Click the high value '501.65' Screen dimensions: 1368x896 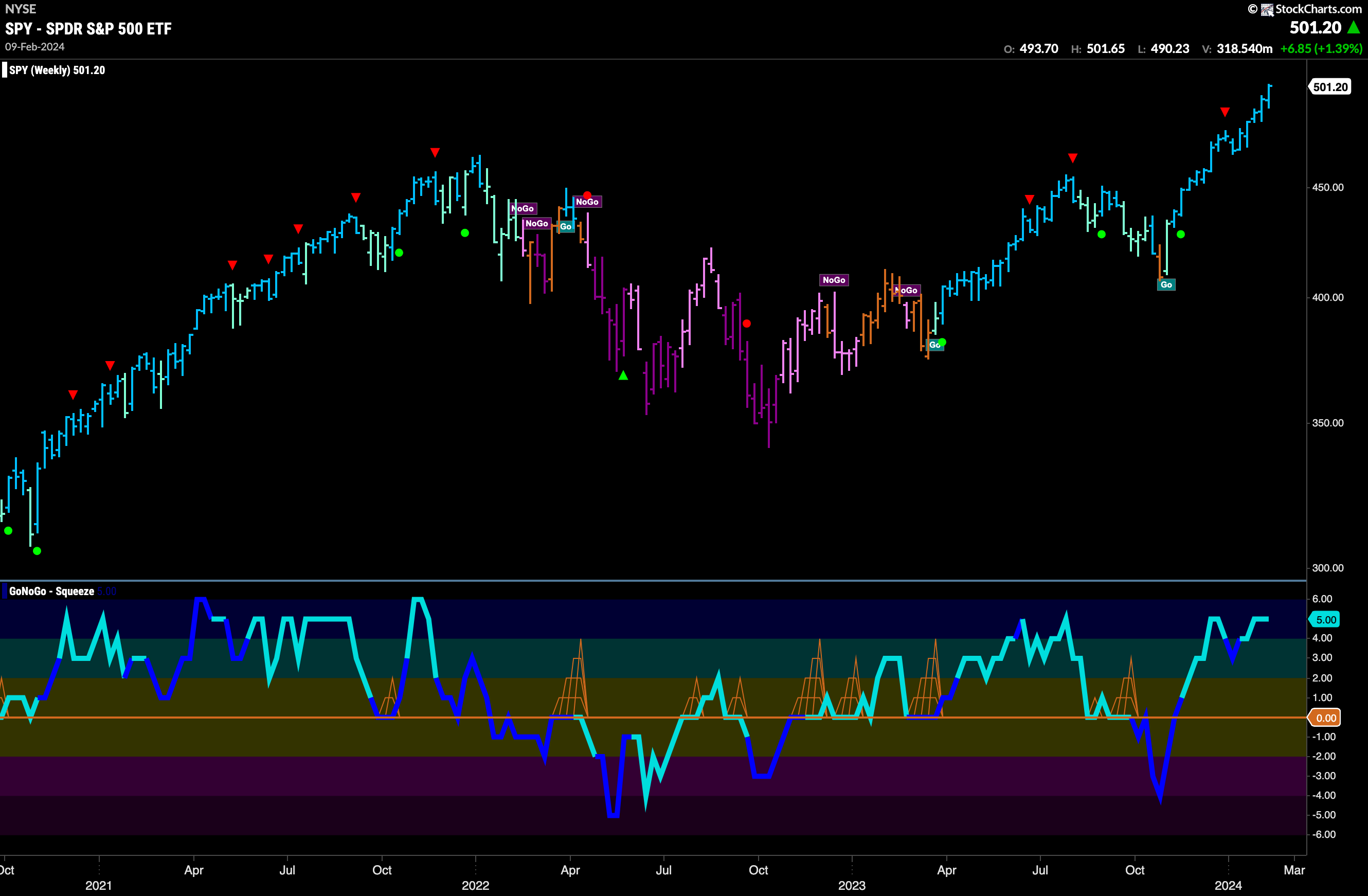[1106, 48]
